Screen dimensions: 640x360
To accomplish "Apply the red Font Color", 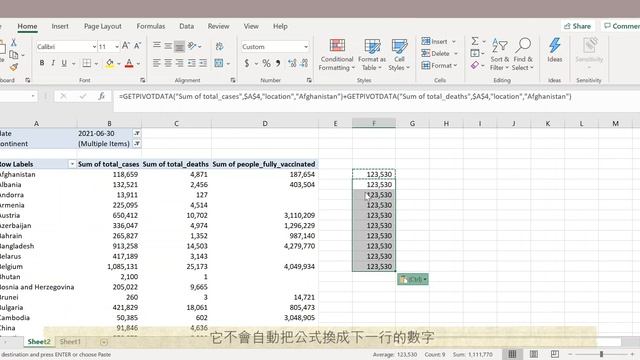I will click(129, 63).
